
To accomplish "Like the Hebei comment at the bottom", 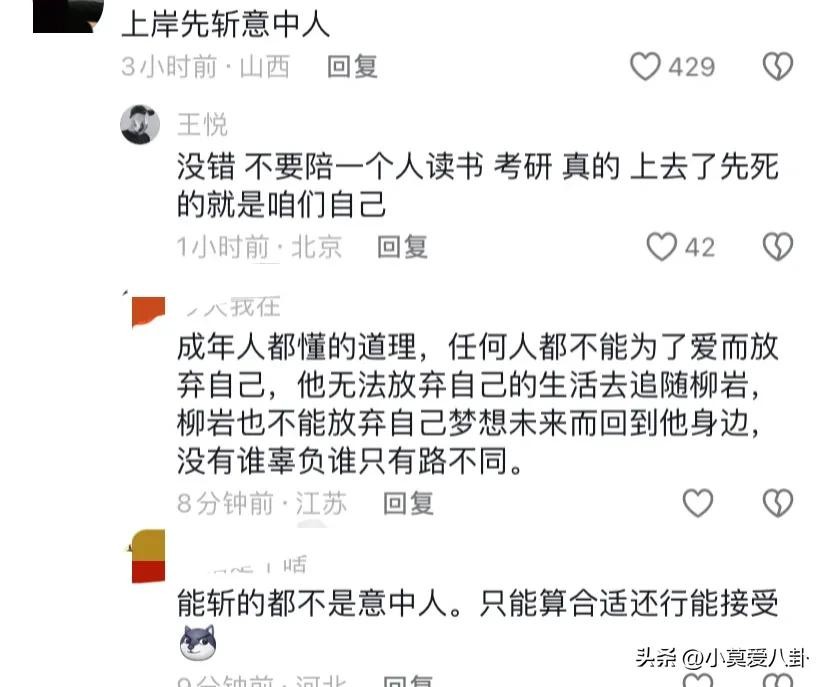I will (698, 680).
